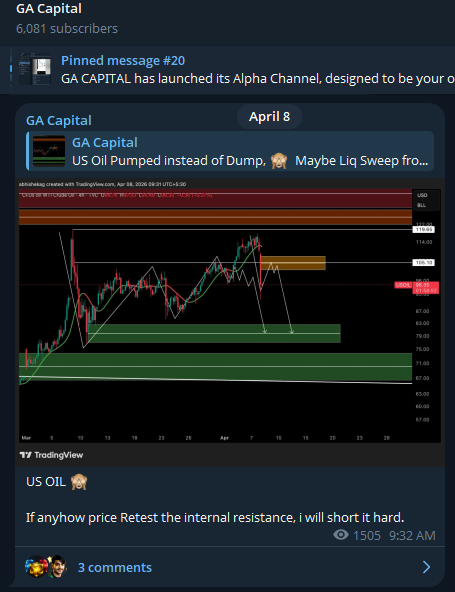
Task: Click the GA Capital name inside the reply quote
Action: click(x=105, y=142)
